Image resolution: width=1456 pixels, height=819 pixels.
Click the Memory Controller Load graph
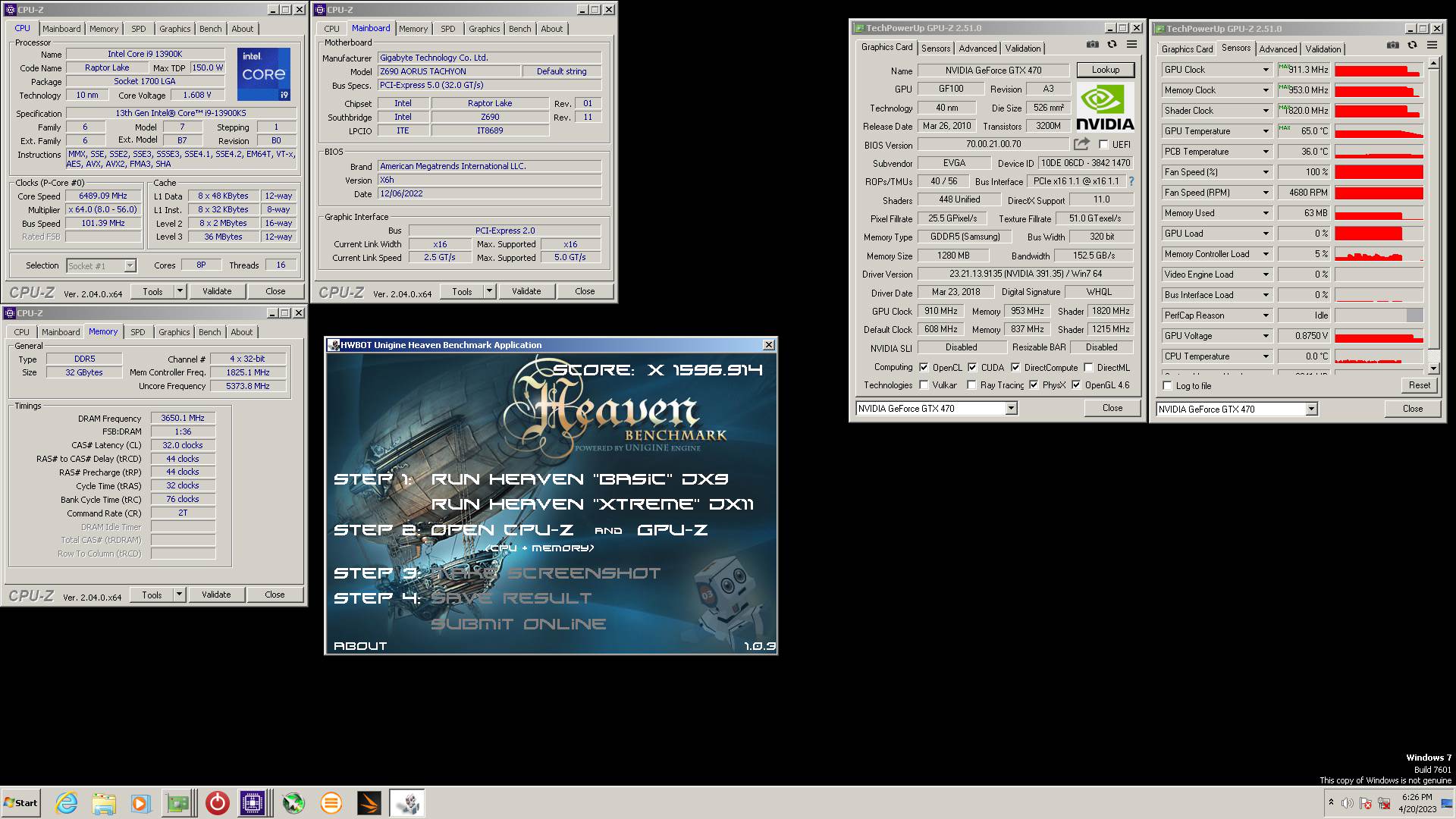pyautogui.click(x=1379, y=254)
